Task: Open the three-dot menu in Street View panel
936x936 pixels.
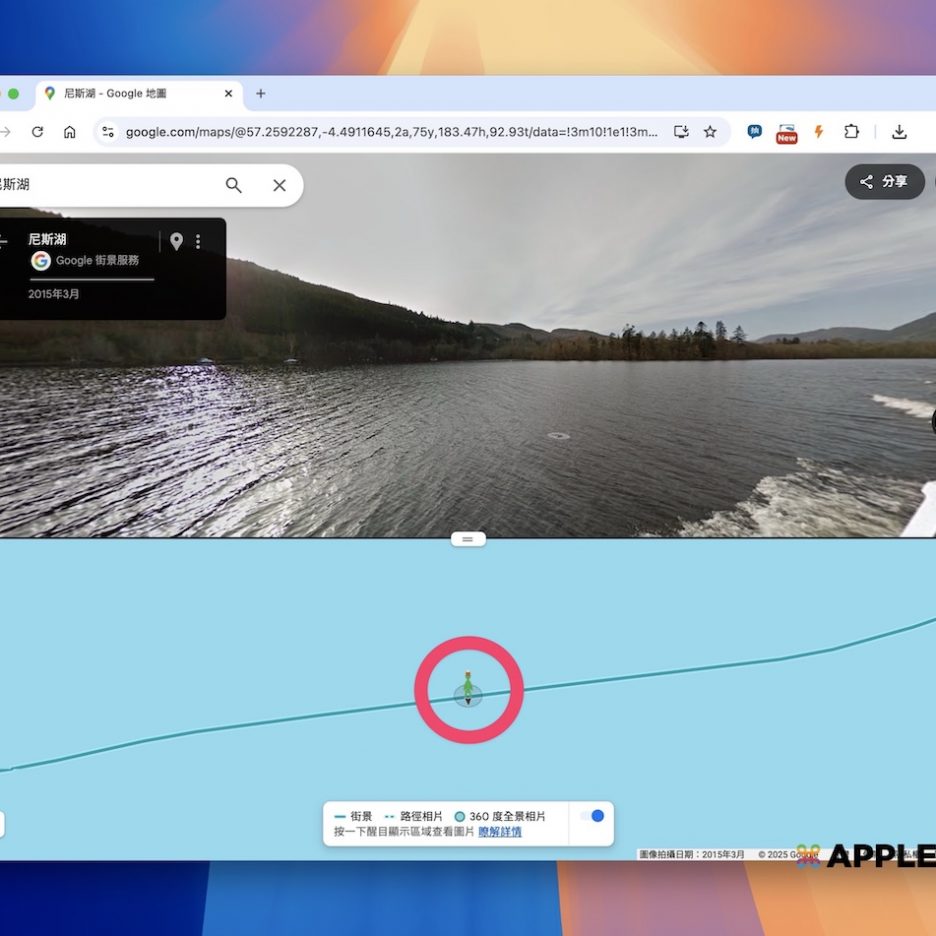Action: [x=198, y=241]
